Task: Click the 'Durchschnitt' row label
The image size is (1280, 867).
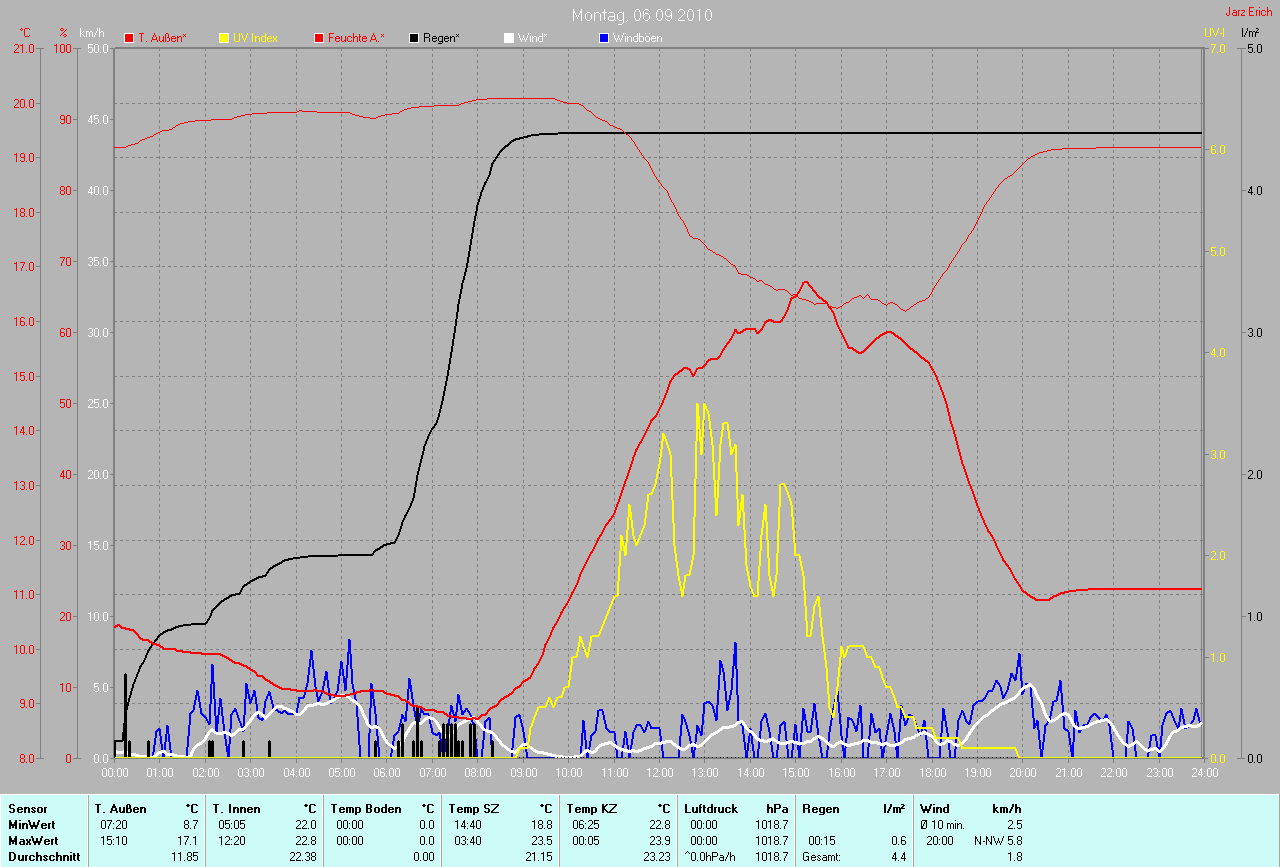Action: click(43, 856)
